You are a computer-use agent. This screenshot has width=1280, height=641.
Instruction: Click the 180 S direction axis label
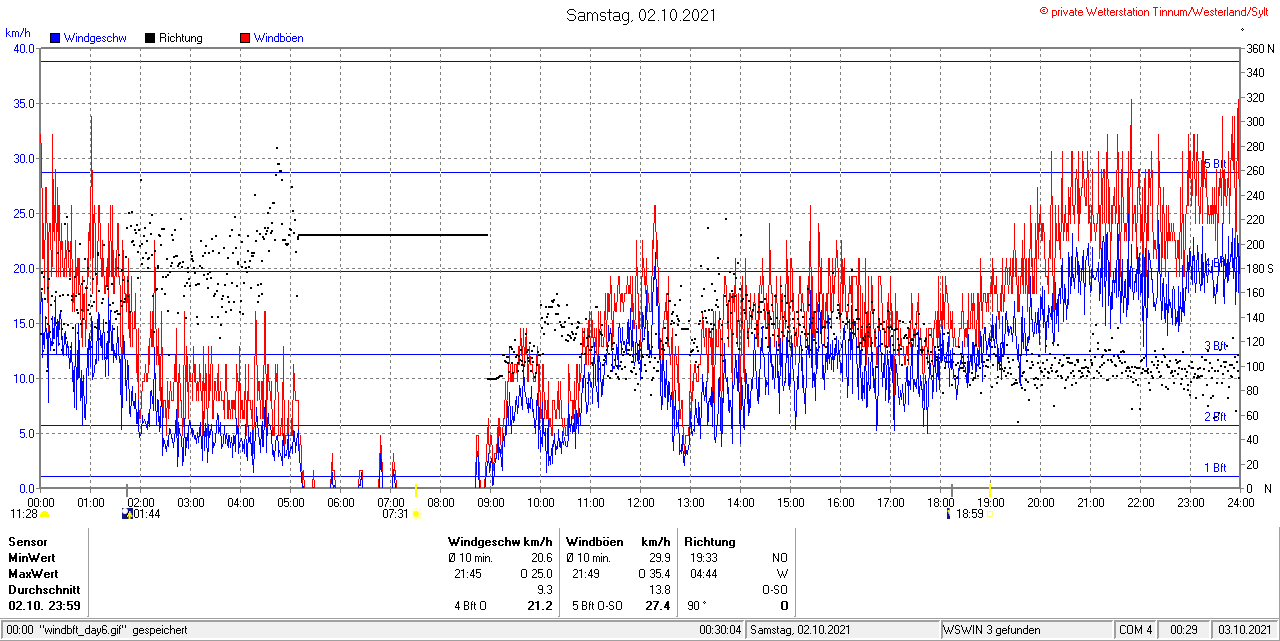coord(1260,269)
